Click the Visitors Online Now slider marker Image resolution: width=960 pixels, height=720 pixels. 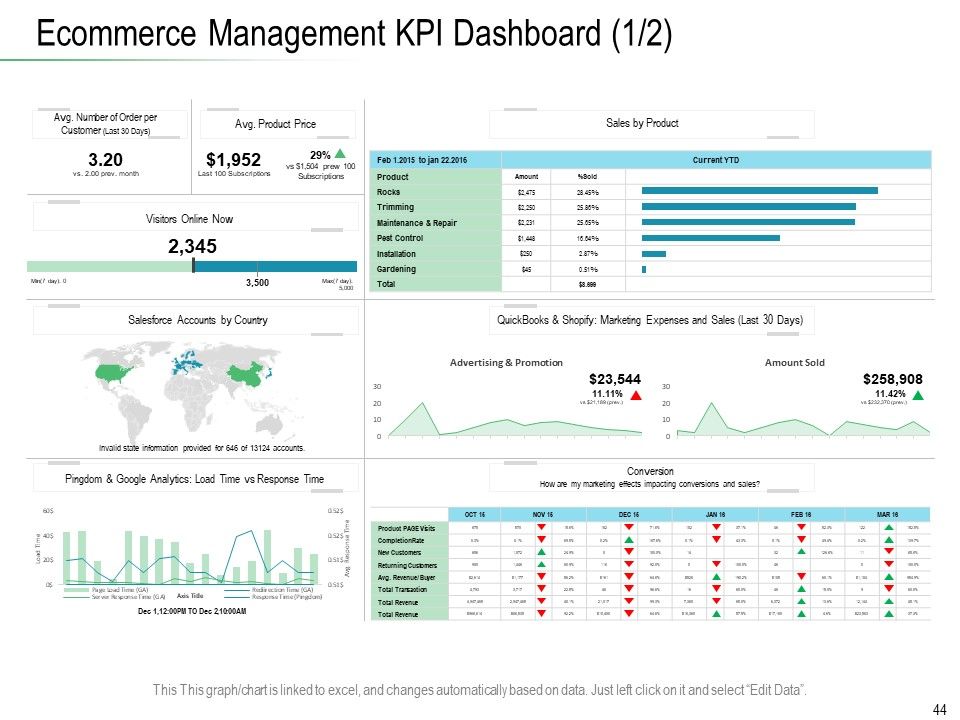[193, 265]
